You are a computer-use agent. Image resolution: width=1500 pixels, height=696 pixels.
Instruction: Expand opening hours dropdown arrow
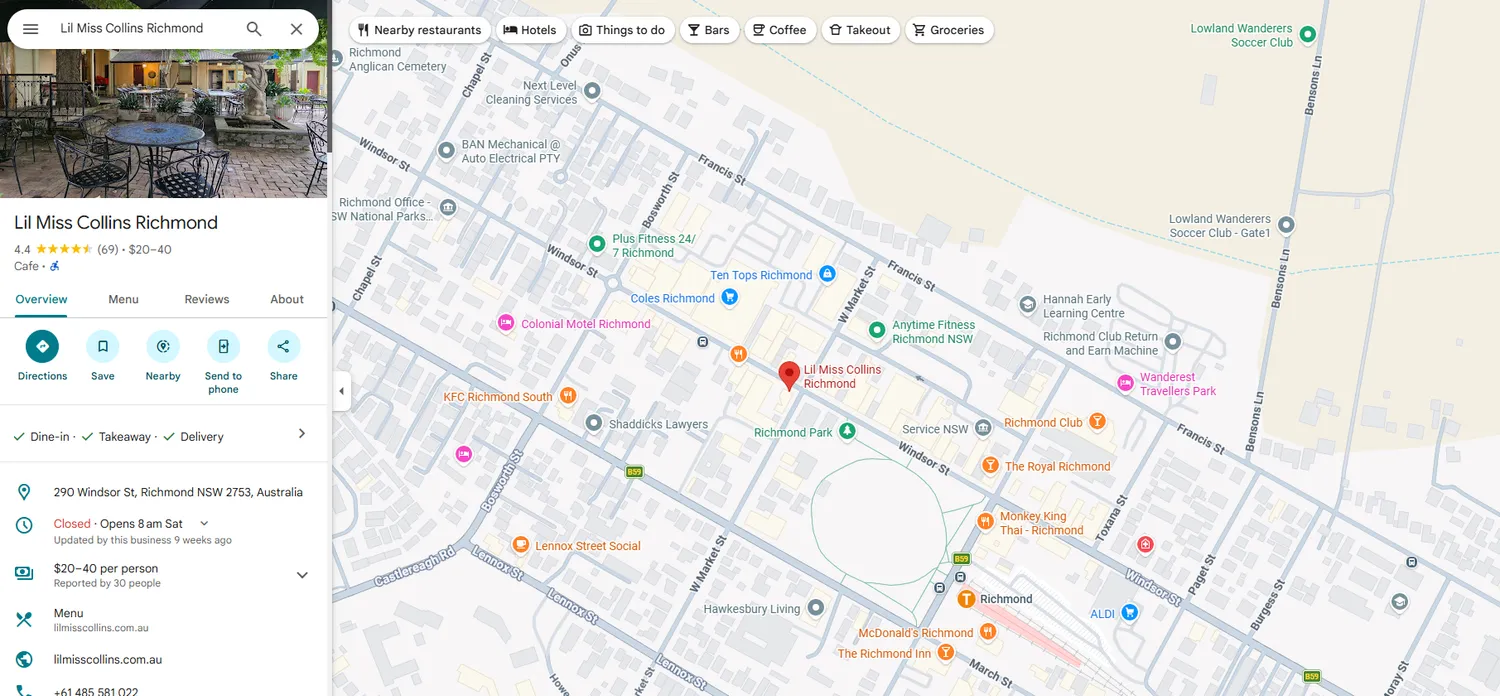(204, 523)
